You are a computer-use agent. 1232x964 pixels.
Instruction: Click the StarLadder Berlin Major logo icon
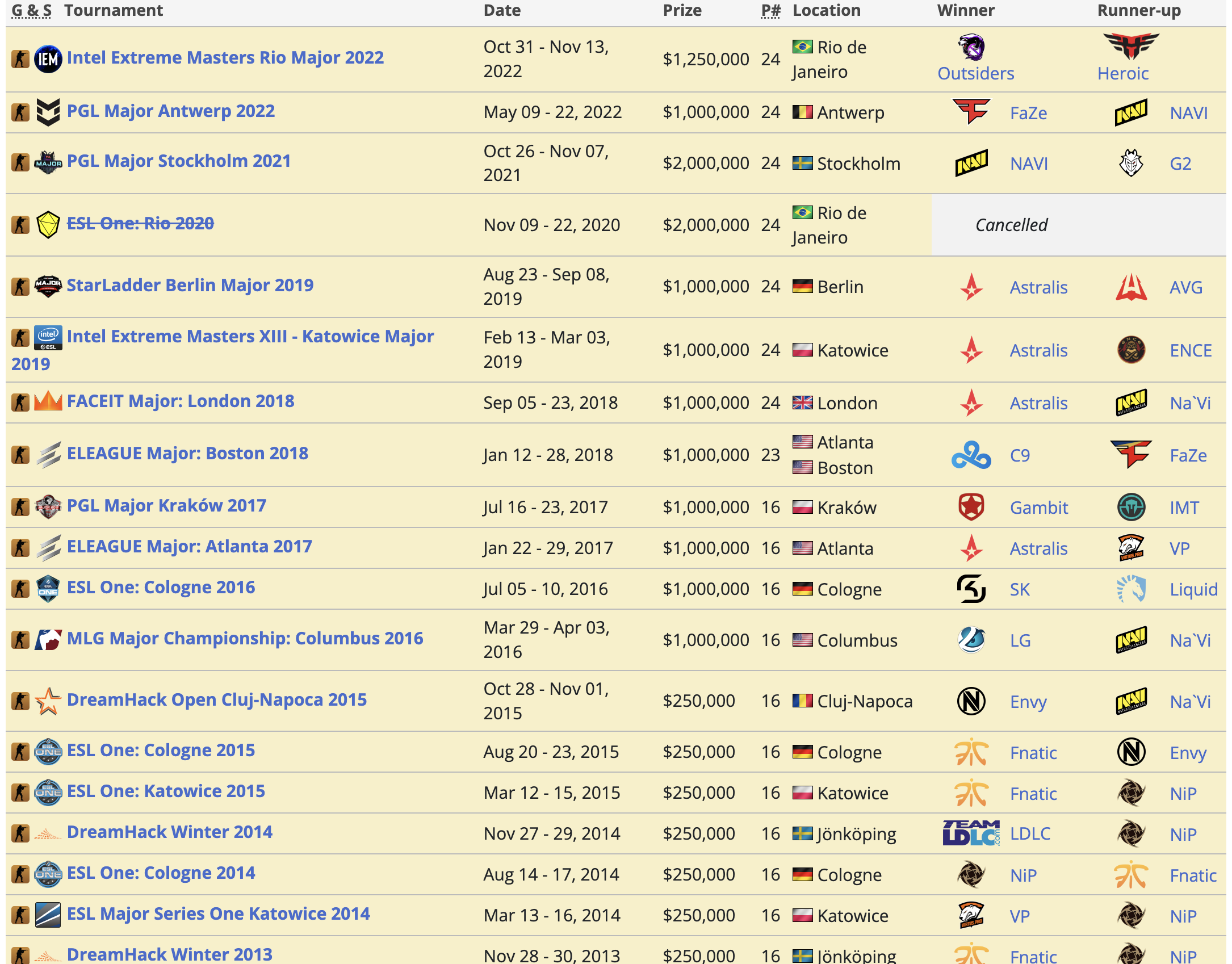(x=48, y=286)
